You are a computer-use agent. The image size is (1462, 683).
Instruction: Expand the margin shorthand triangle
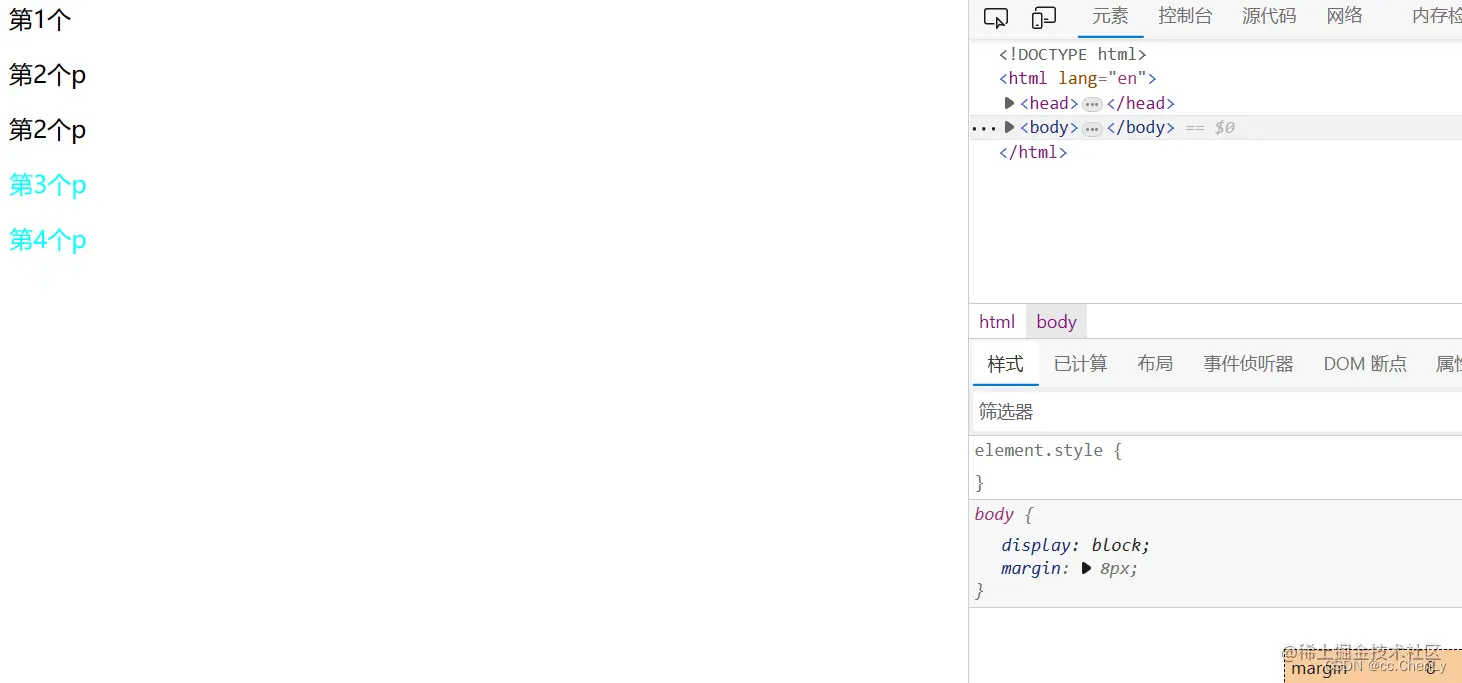(x=1087, y=568)
